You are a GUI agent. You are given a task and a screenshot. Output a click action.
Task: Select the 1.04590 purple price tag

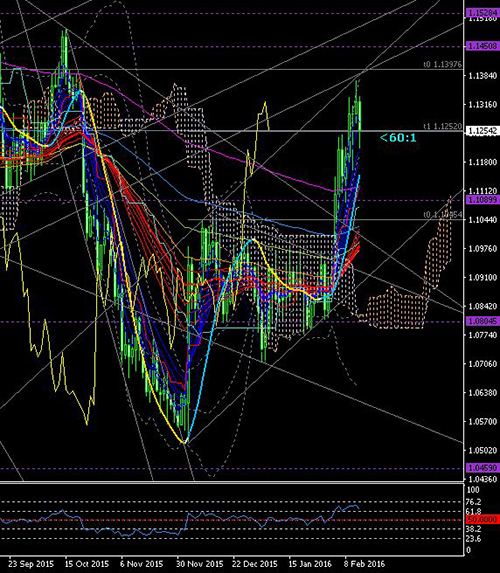point(483,468)
